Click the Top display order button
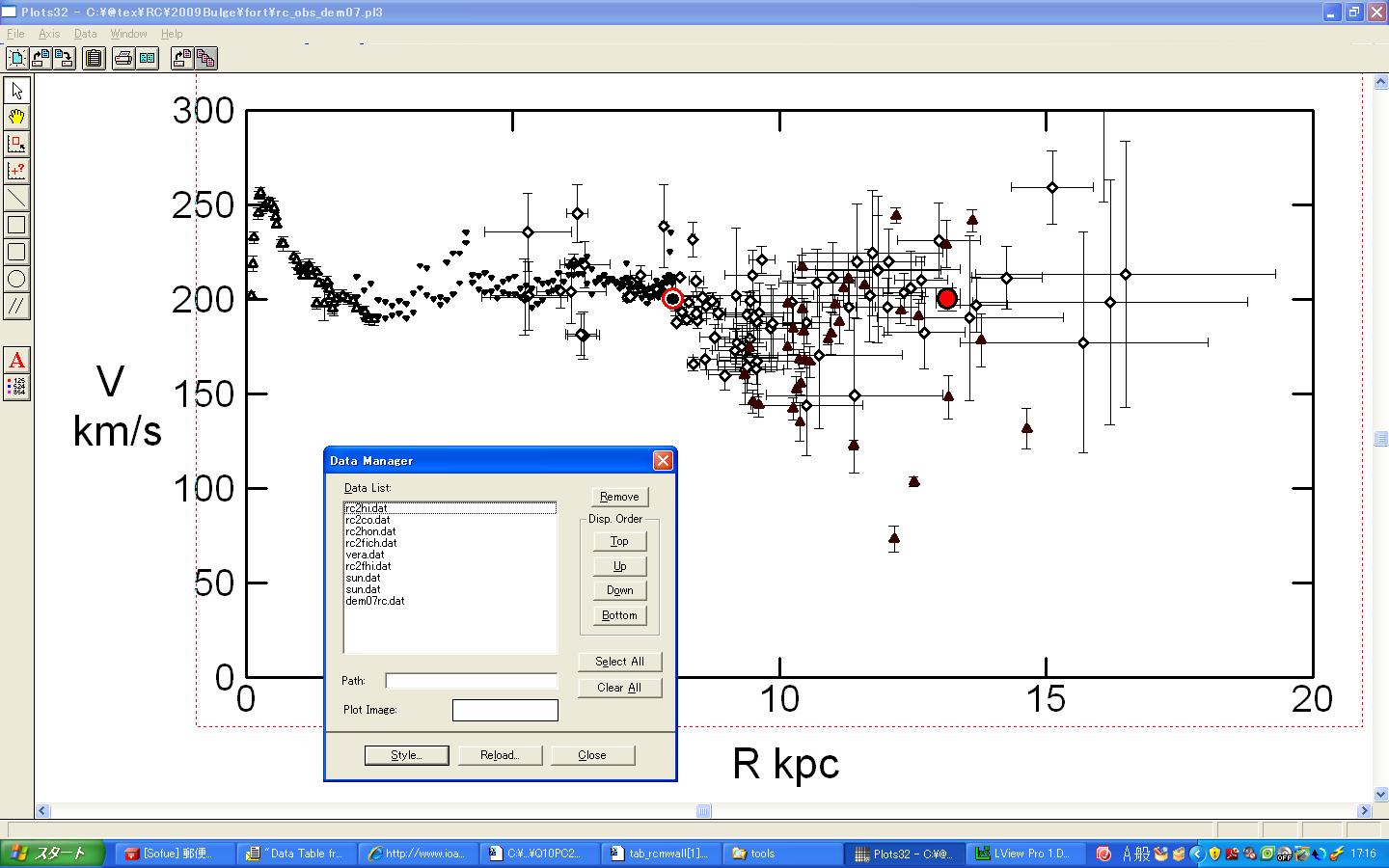Image resolution: width=1389 pixels, height=868 pixels. coord(619,541)
